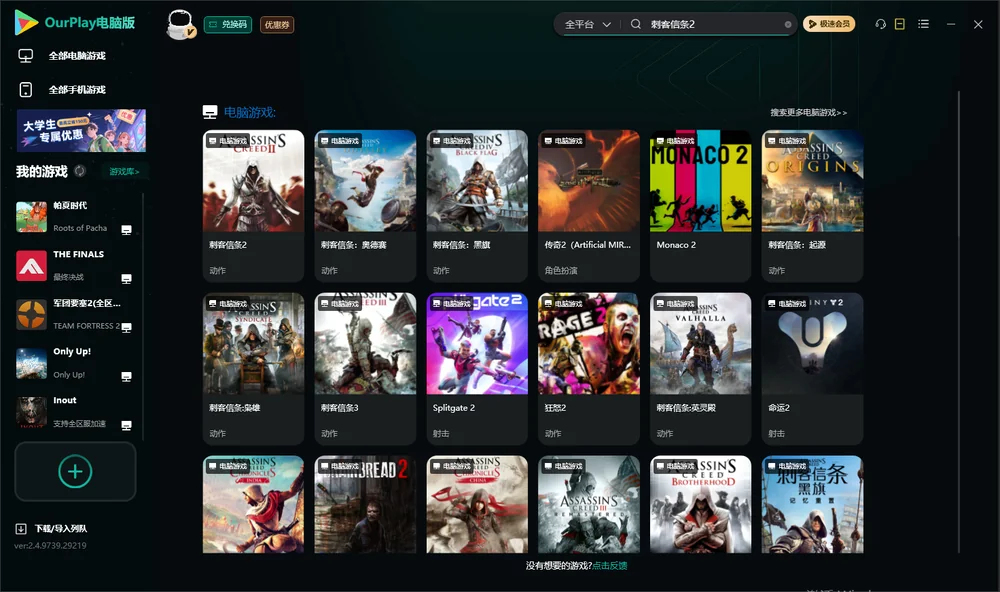The width and height of the screenshot is (1000, 592).
Task: Refresh the My Games list
Action: (x=80, y=171)
